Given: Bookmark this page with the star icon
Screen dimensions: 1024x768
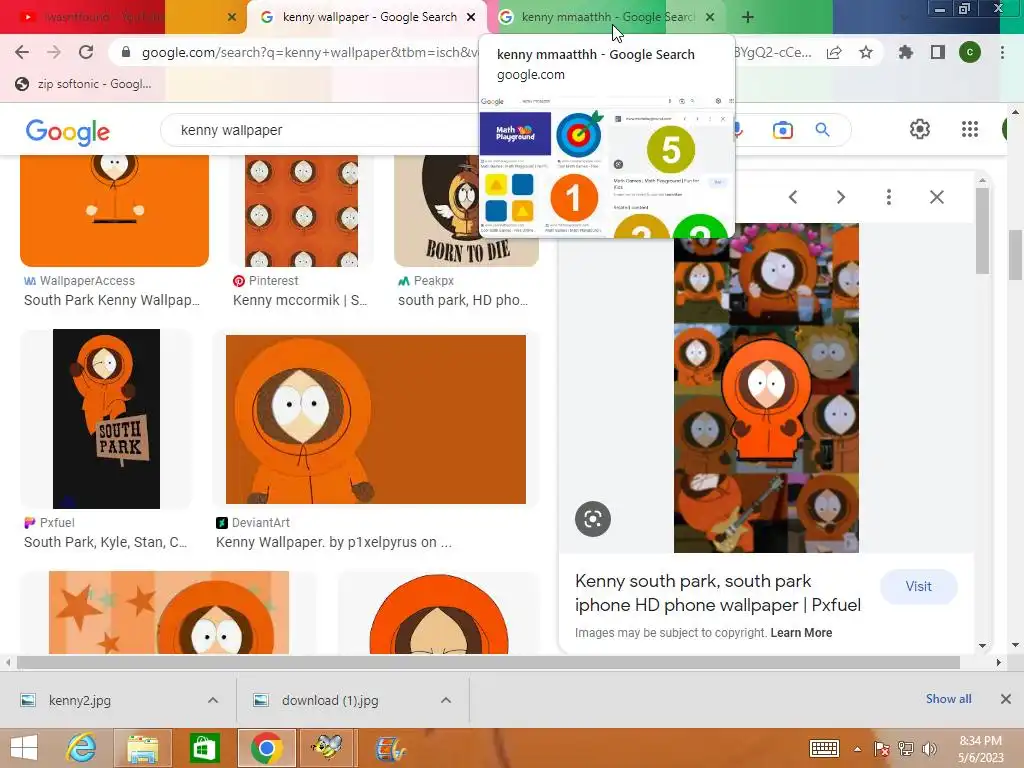Looking at the screenshot, I should pyautogui.click(x=866, y=52).
